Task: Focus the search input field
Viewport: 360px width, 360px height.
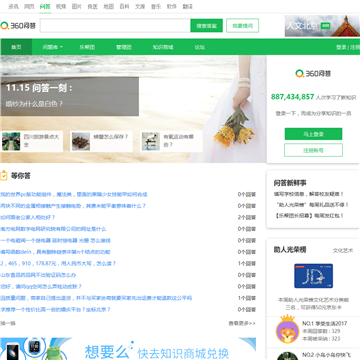Action: 115,26
